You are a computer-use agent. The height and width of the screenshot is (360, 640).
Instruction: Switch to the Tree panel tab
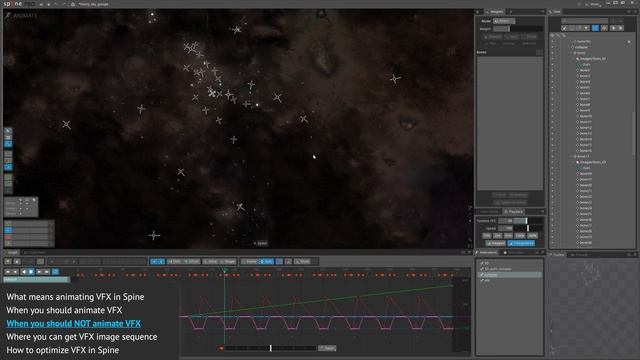(x=556, y=11)
